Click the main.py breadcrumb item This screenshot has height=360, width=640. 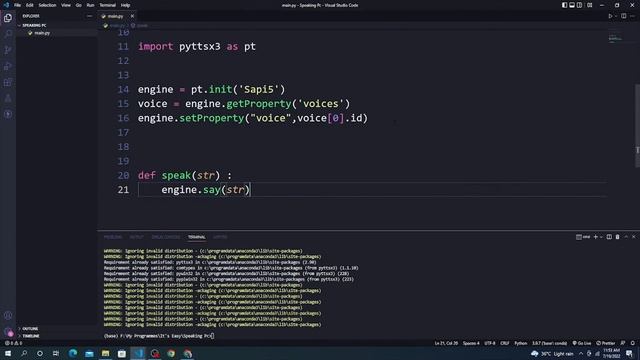[115, 25]
